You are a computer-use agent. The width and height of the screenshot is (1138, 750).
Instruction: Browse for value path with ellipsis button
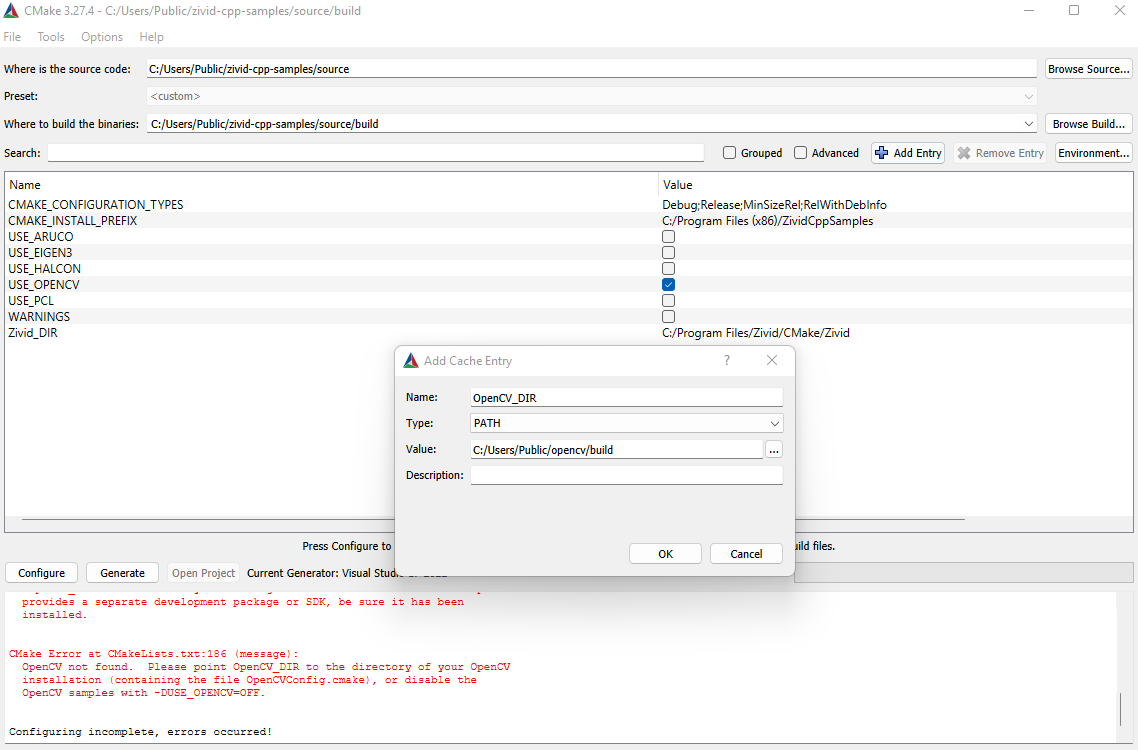pos(774,450)
